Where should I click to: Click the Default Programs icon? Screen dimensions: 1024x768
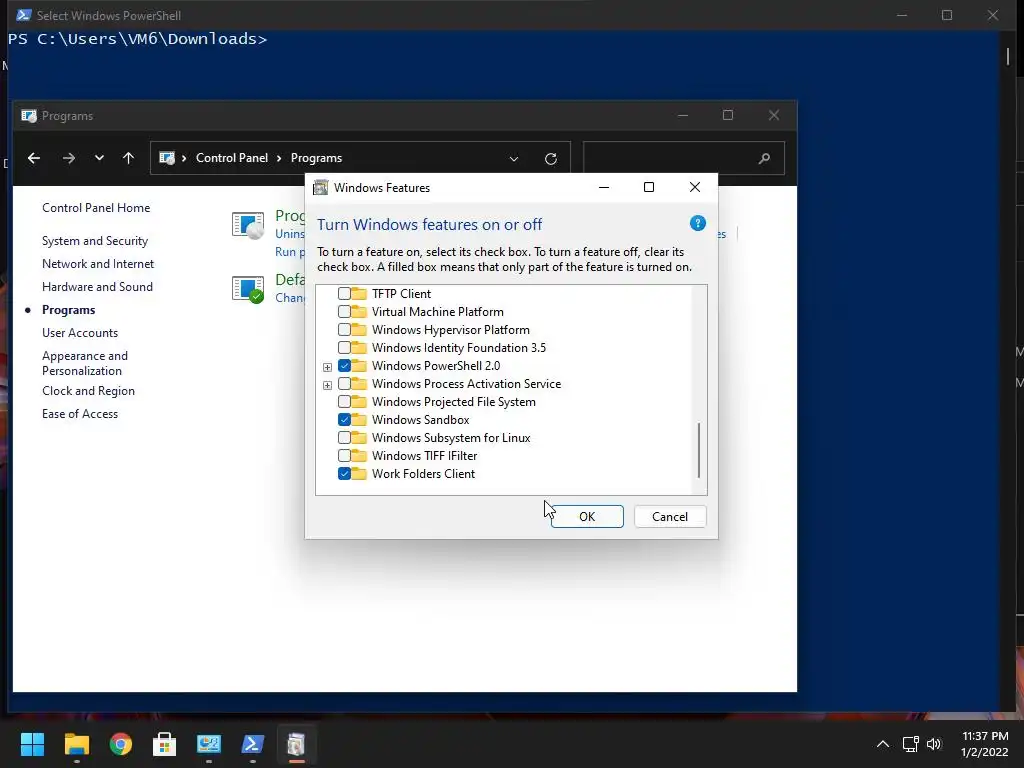[248, 289]
